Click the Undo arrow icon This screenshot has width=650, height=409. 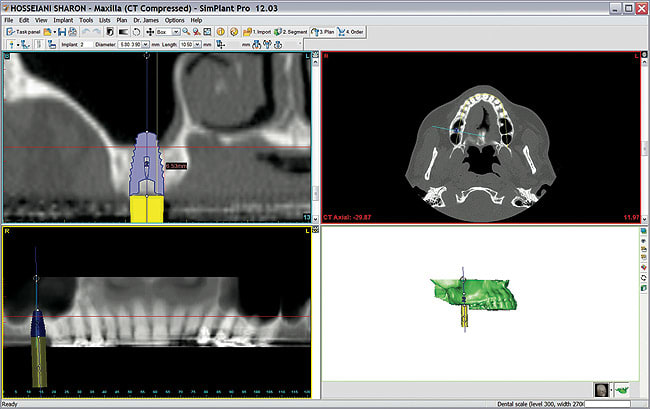click(x=85, y=32)
